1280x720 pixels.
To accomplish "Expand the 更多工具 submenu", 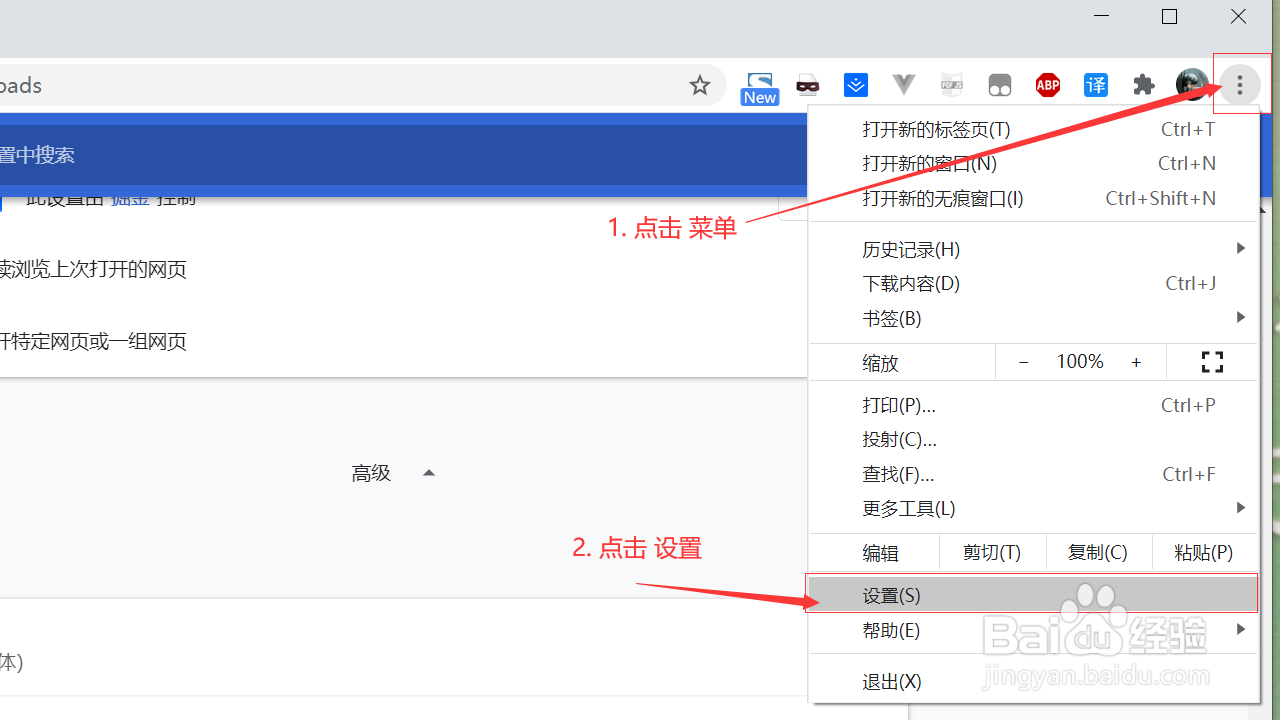I will point(908,508).
